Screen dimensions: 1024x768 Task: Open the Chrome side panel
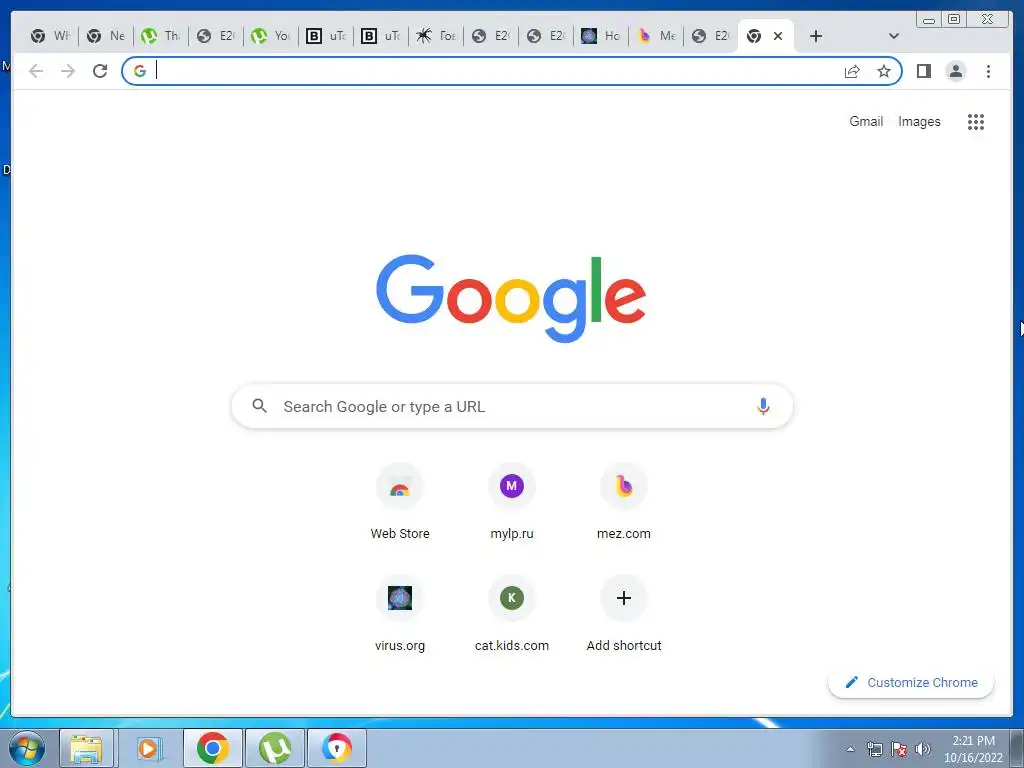[x=923, y=71]
